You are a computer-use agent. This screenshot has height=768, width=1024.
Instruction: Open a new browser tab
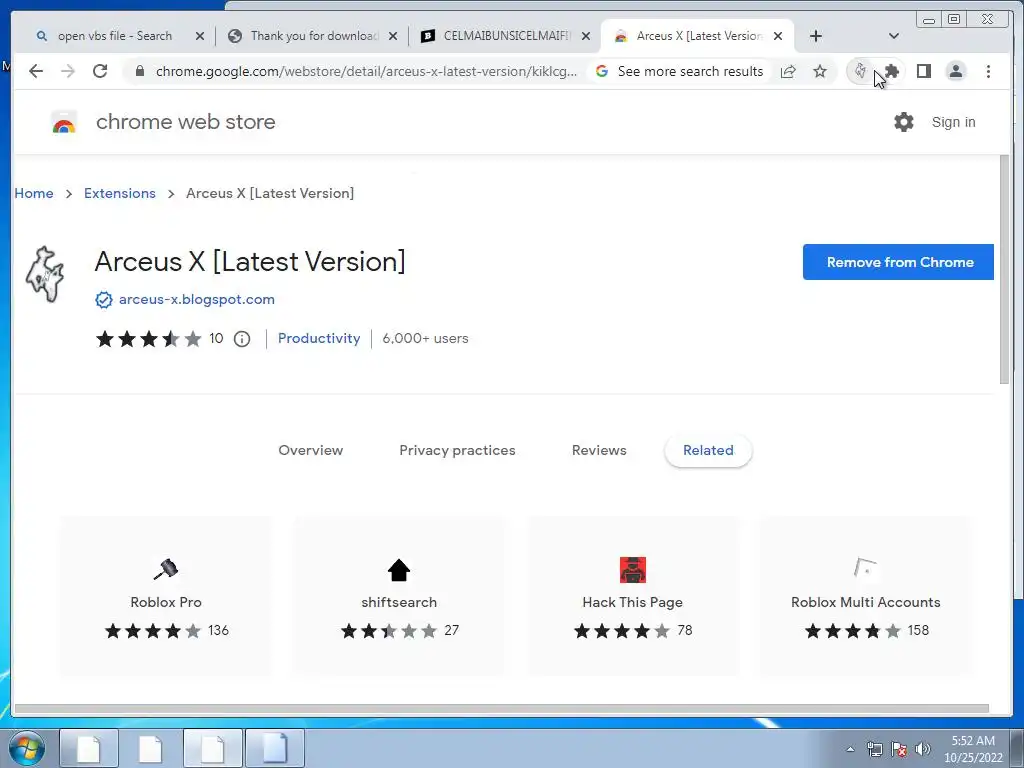click(x=816, y=36)
